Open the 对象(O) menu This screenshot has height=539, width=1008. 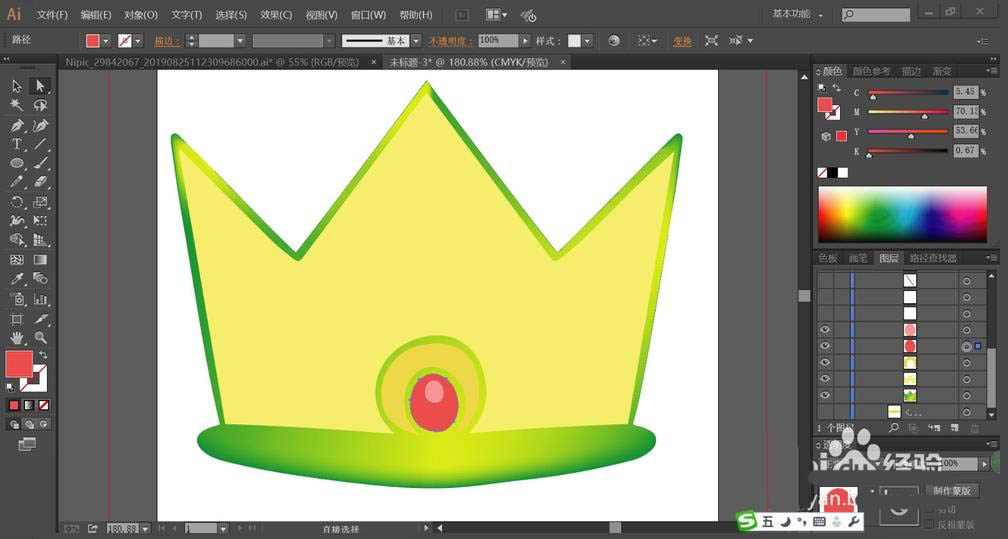[x=141, y=14]
